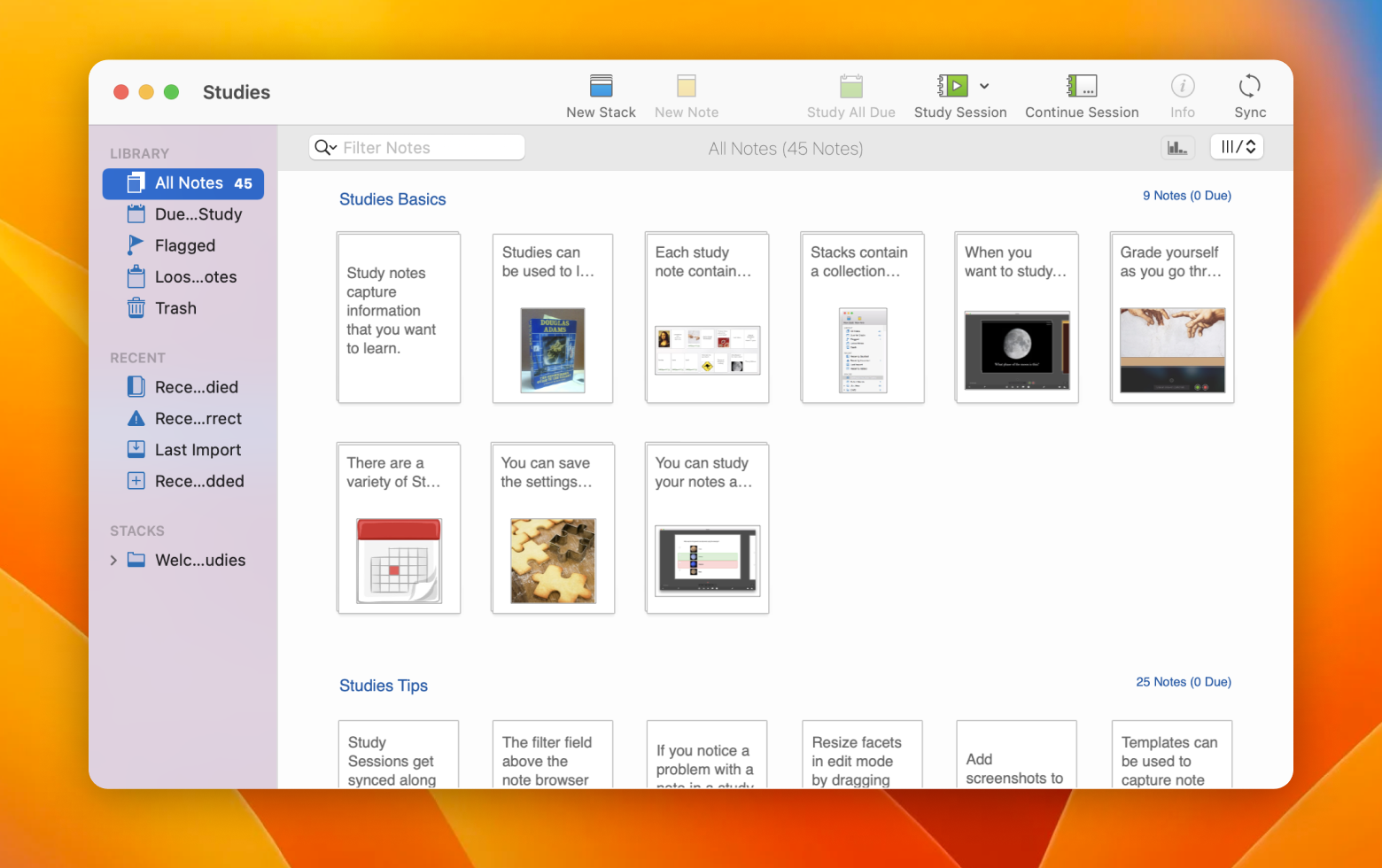The width and height of the screenshot is (1382, 868).
Task: Resume studying via Continue Session
Action: click(x=1082, y=95)
